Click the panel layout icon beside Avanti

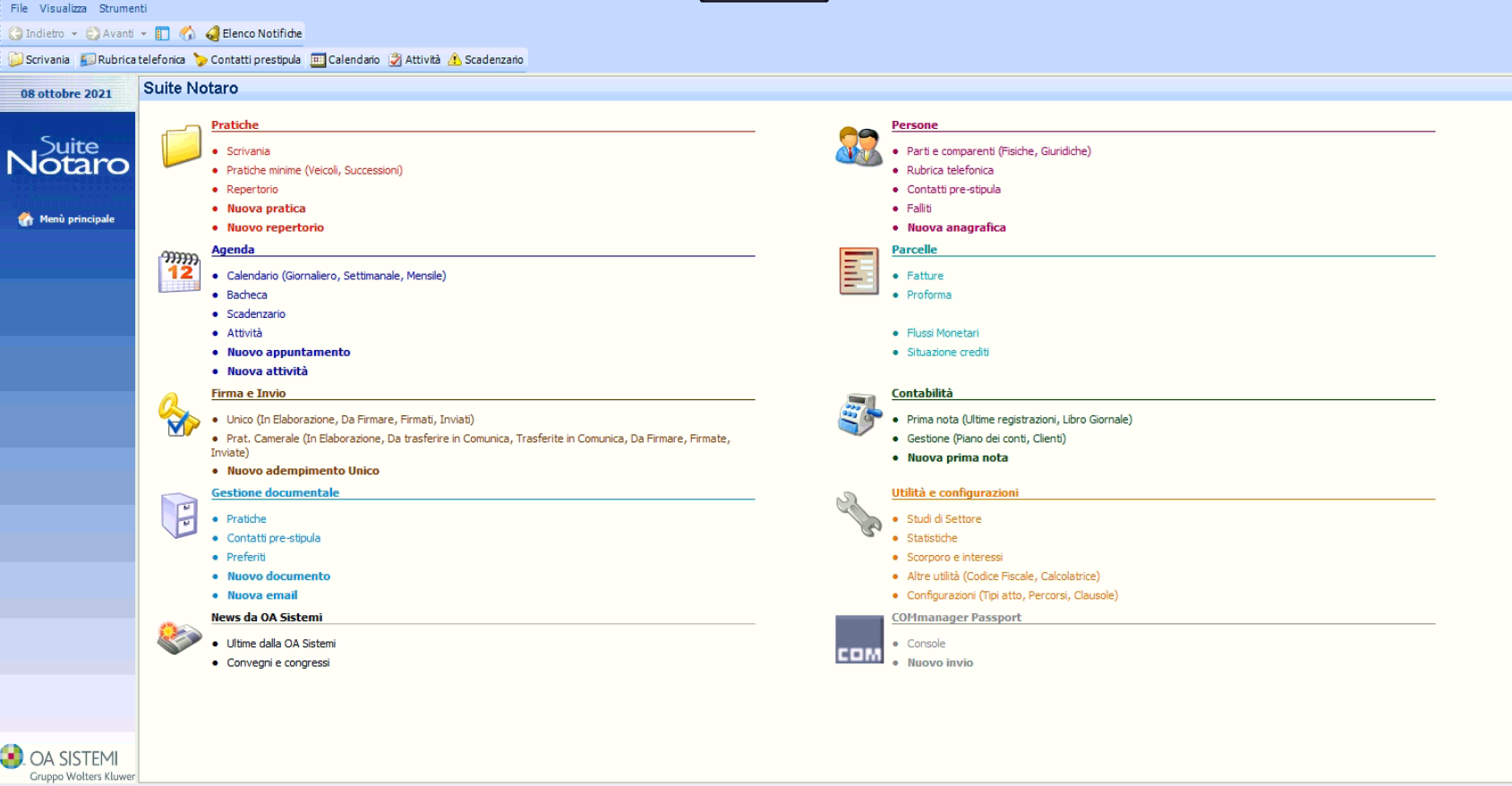pyautogui.click(x=162, y=33)
